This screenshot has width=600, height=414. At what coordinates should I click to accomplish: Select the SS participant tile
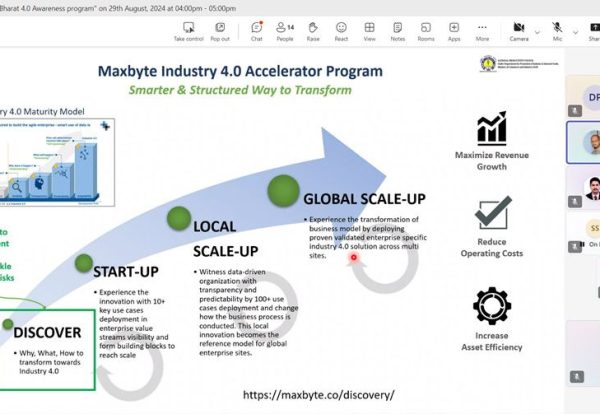[x=583, y=233]
